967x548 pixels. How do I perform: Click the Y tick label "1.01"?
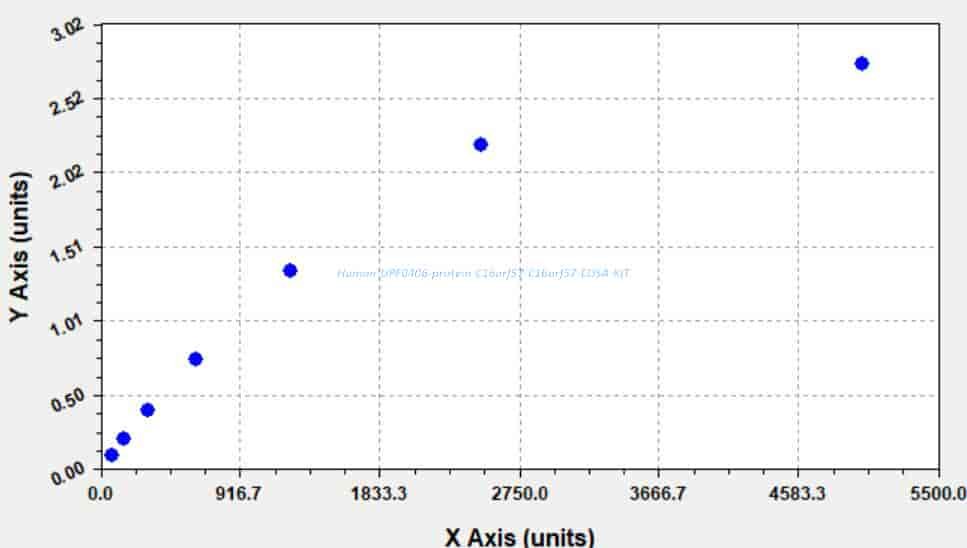coord(67,325)
